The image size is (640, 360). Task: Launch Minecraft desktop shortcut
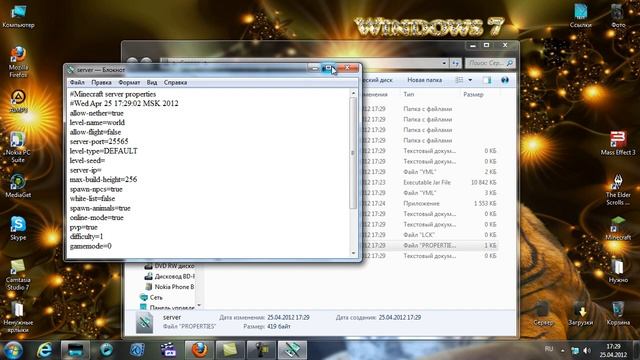(x=618, y=228)
